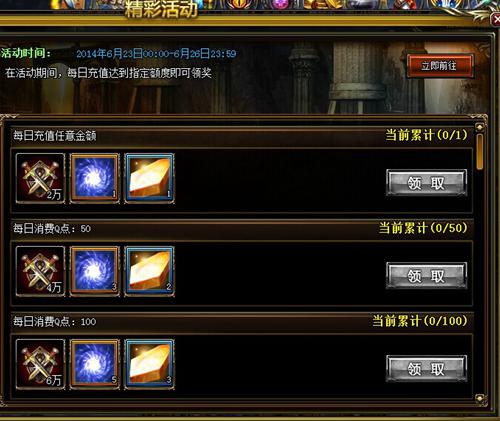
Task: Claim the 每日消费Q点 50 reward with 领取
Action: (426, 276)
